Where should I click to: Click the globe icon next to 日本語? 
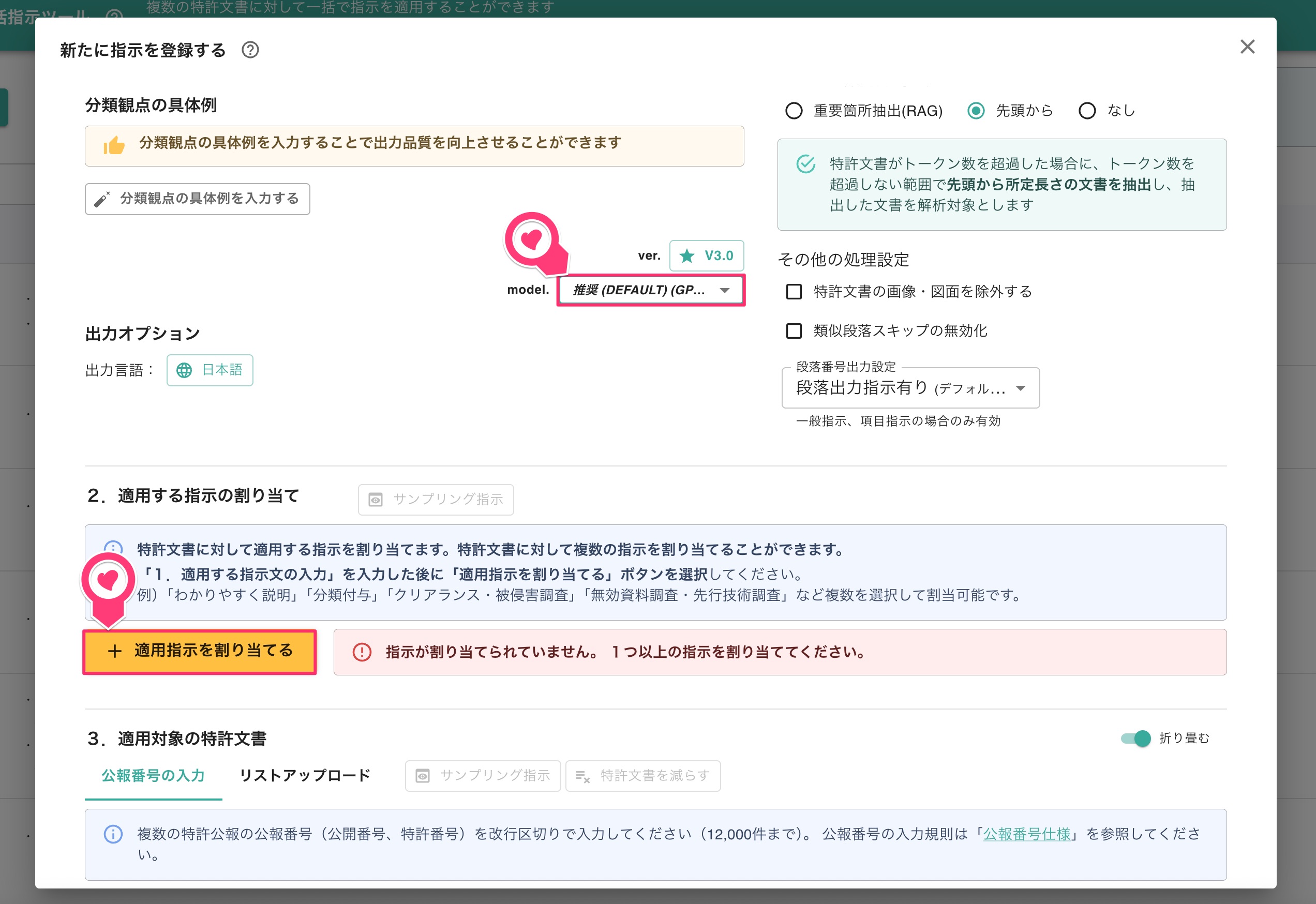[184, 370]
